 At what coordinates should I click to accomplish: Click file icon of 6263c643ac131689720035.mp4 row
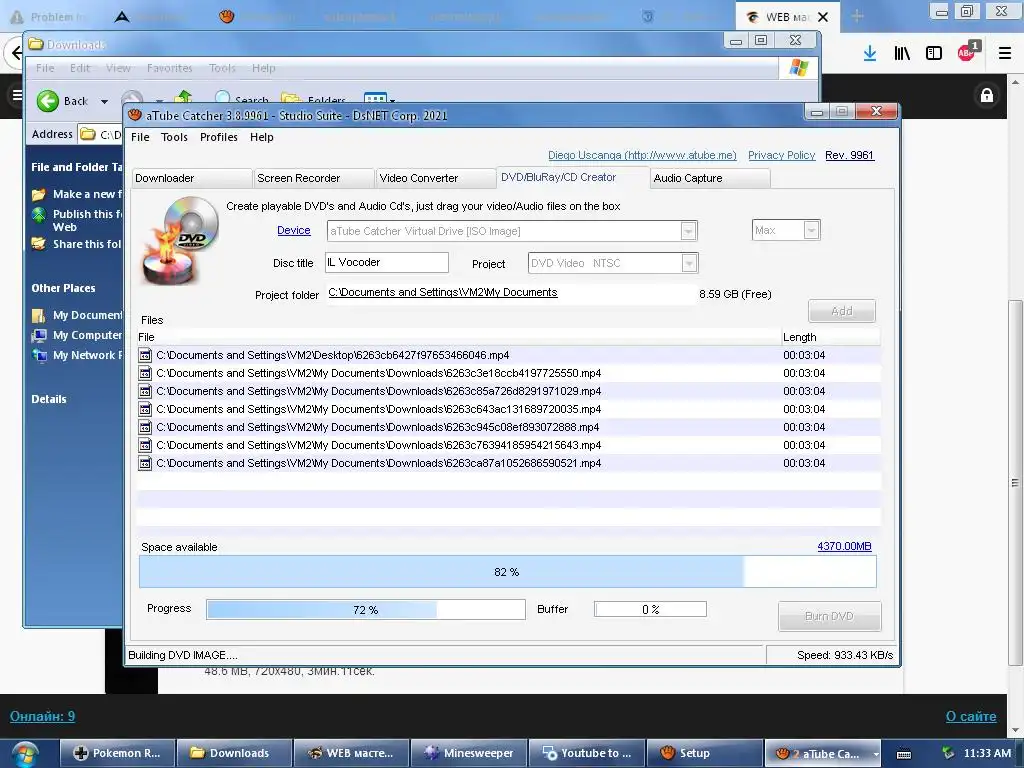click(145, 409)
